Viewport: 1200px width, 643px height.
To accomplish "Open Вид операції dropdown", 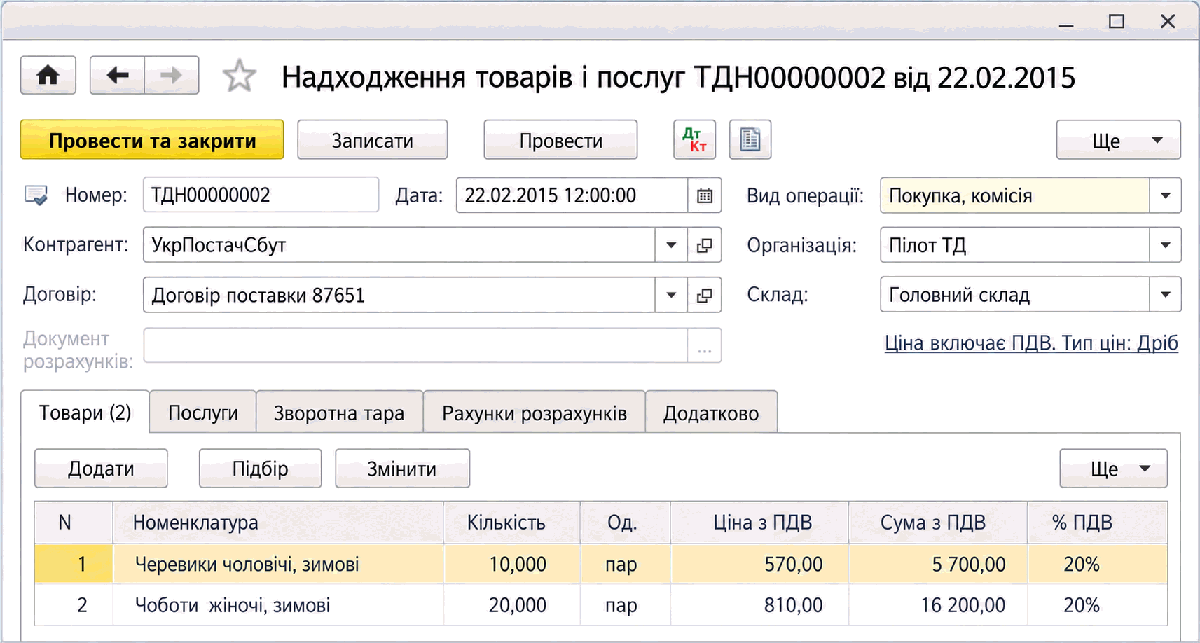I will [1165, 195].
